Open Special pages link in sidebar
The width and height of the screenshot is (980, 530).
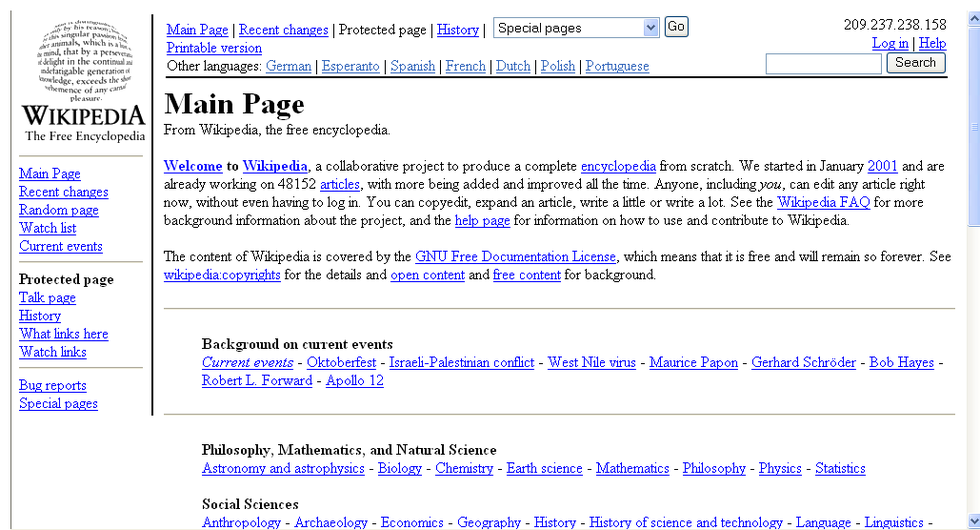(x=58, y=403)
